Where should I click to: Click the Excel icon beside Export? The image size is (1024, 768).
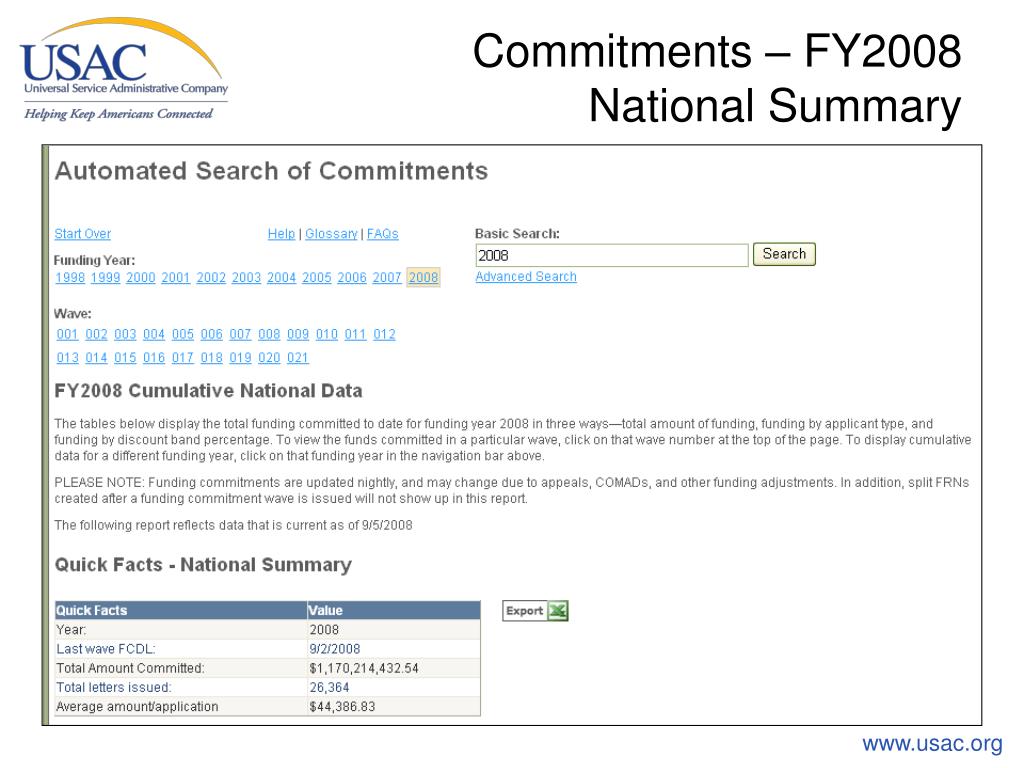[x=558, y=611]
